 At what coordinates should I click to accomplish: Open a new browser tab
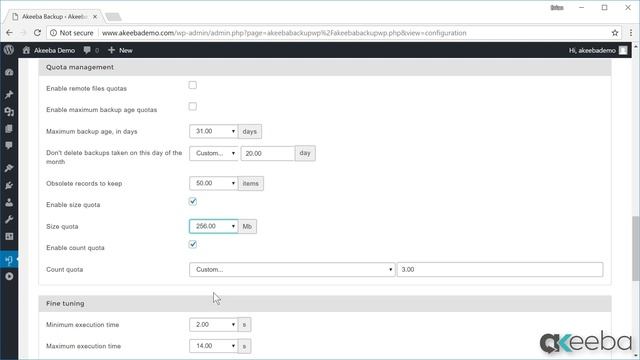(x=113, y=17)
